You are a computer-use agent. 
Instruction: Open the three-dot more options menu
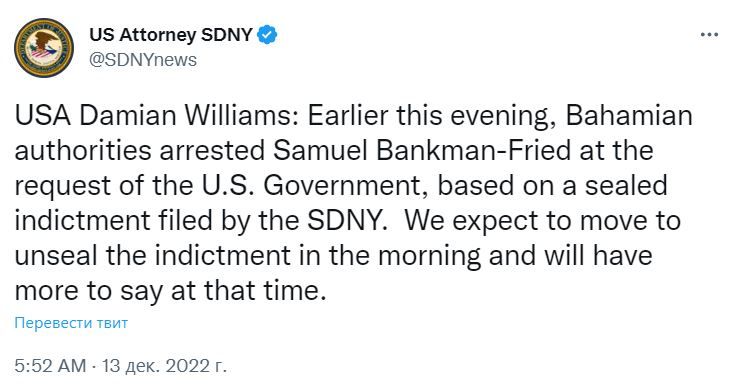pos(709,35)
